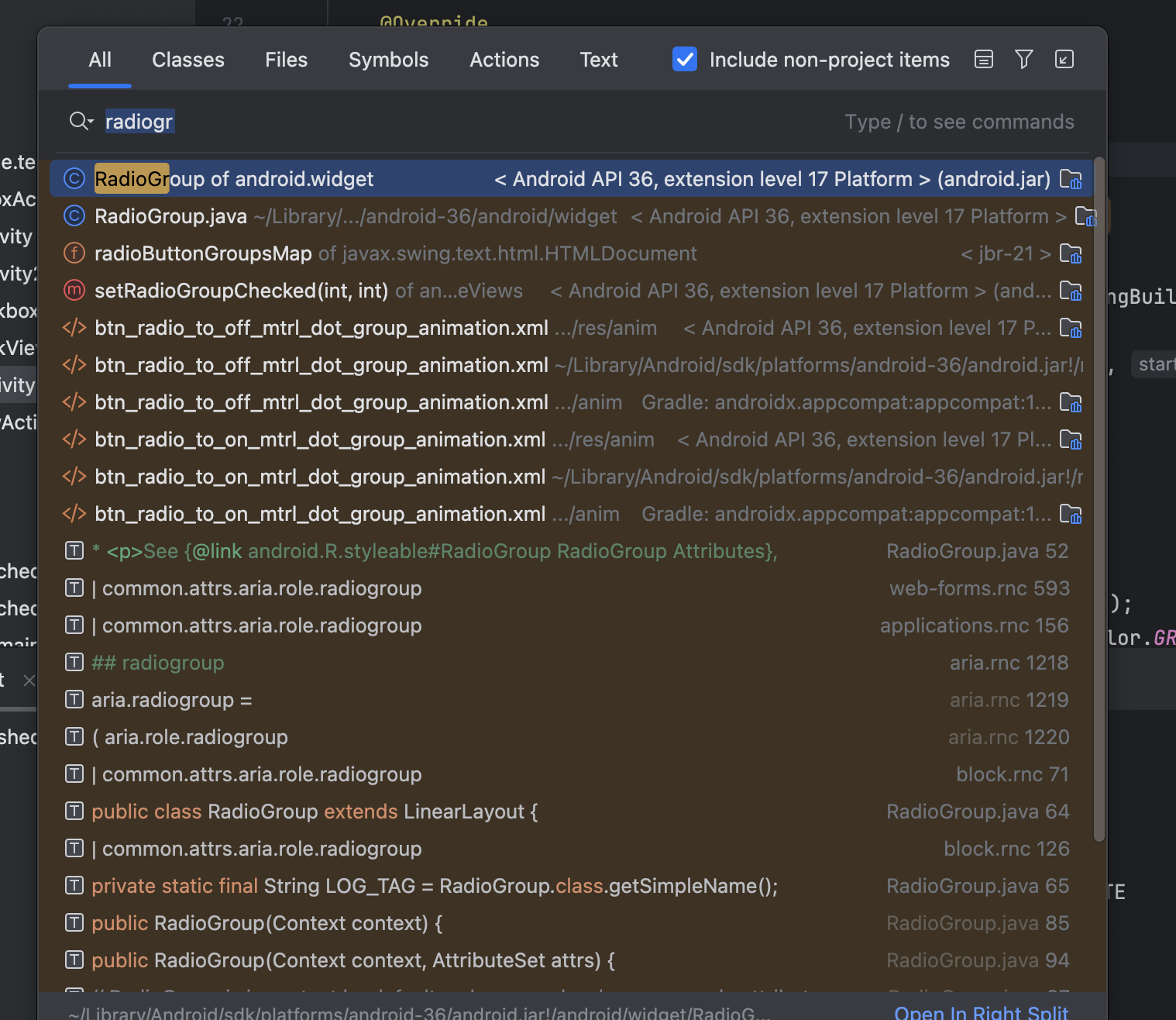Select 'aria.radiogroup =' text result
This screenshot has height=1020, width=1176.
pos(172,700)
